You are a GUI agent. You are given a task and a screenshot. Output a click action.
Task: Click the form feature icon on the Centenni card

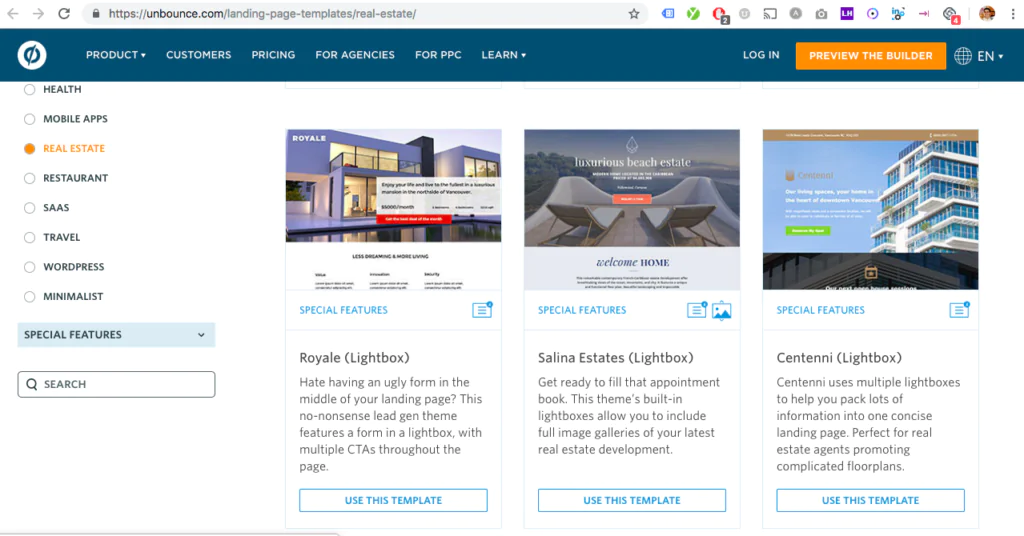959,309
